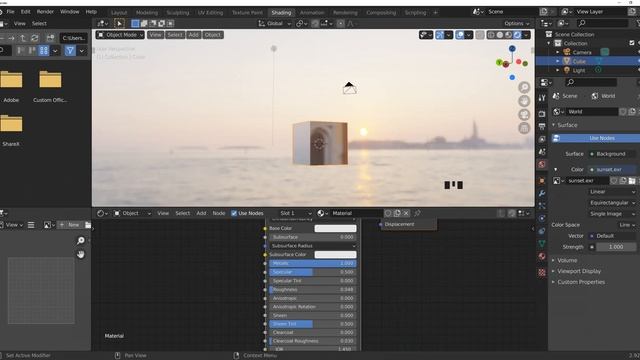Switch perspective/orthographic grid gizmo

524,128
